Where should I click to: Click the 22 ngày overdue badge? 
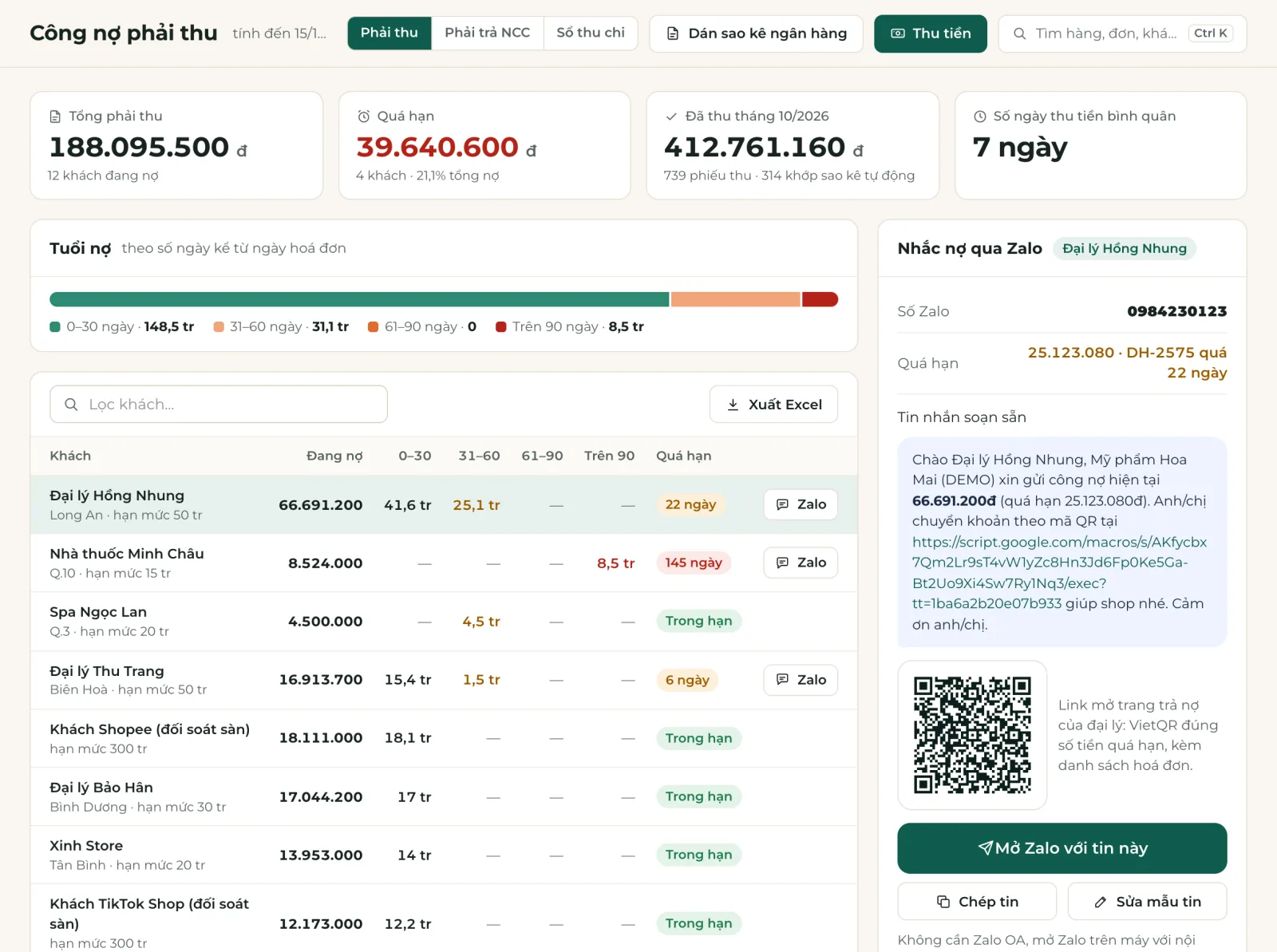(691, 504)
